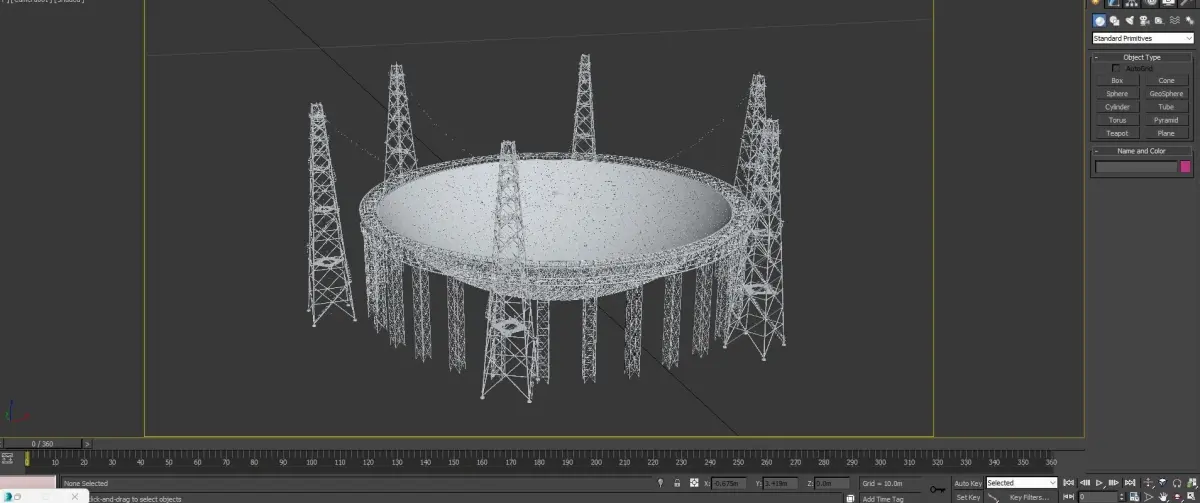Image resolution: width=1200 pixels, height=503 pixels.
Task: Open the Hierarchy panel tab
Action: pos(1131,3)
